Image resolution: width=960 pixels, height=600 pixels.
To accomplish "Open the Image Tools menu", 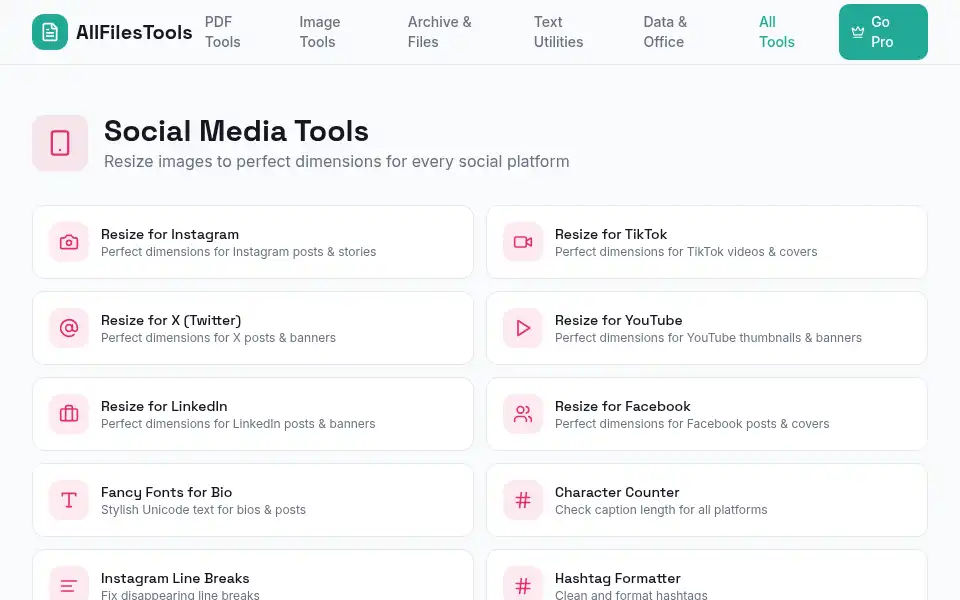I will click(320, 32).
